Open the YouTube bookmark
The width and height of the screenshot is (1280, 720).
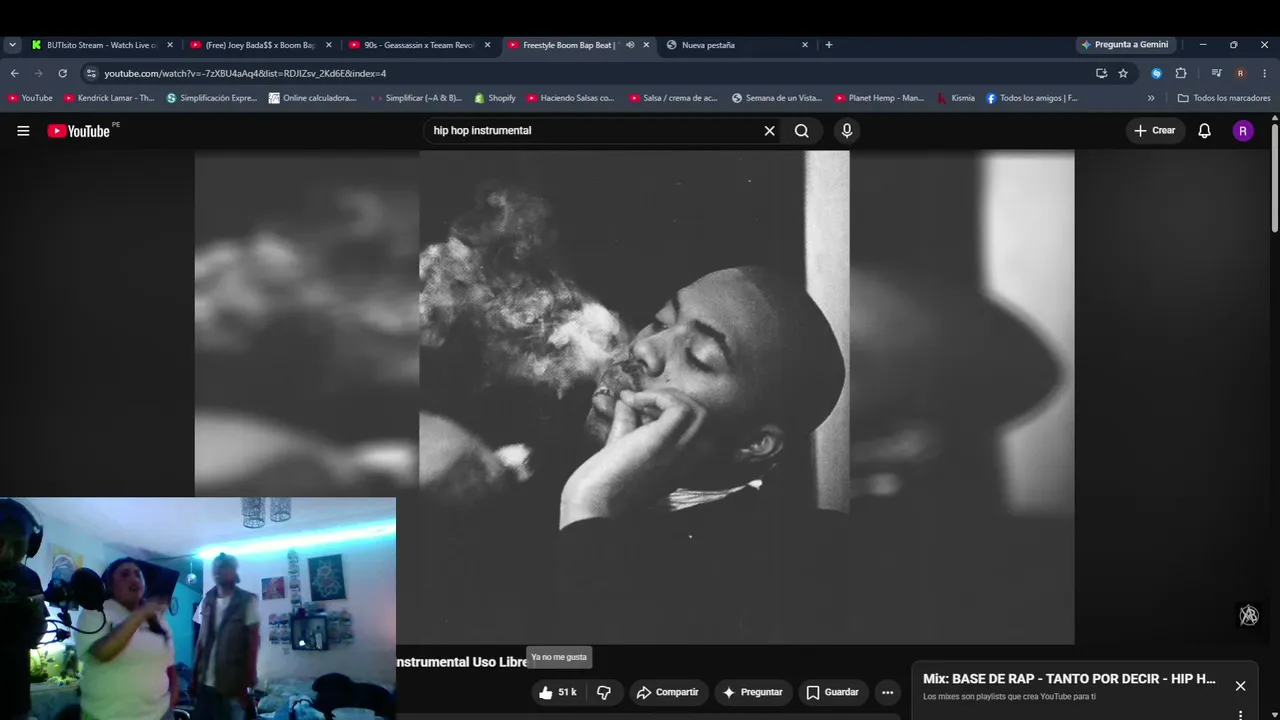pos(30,98)
